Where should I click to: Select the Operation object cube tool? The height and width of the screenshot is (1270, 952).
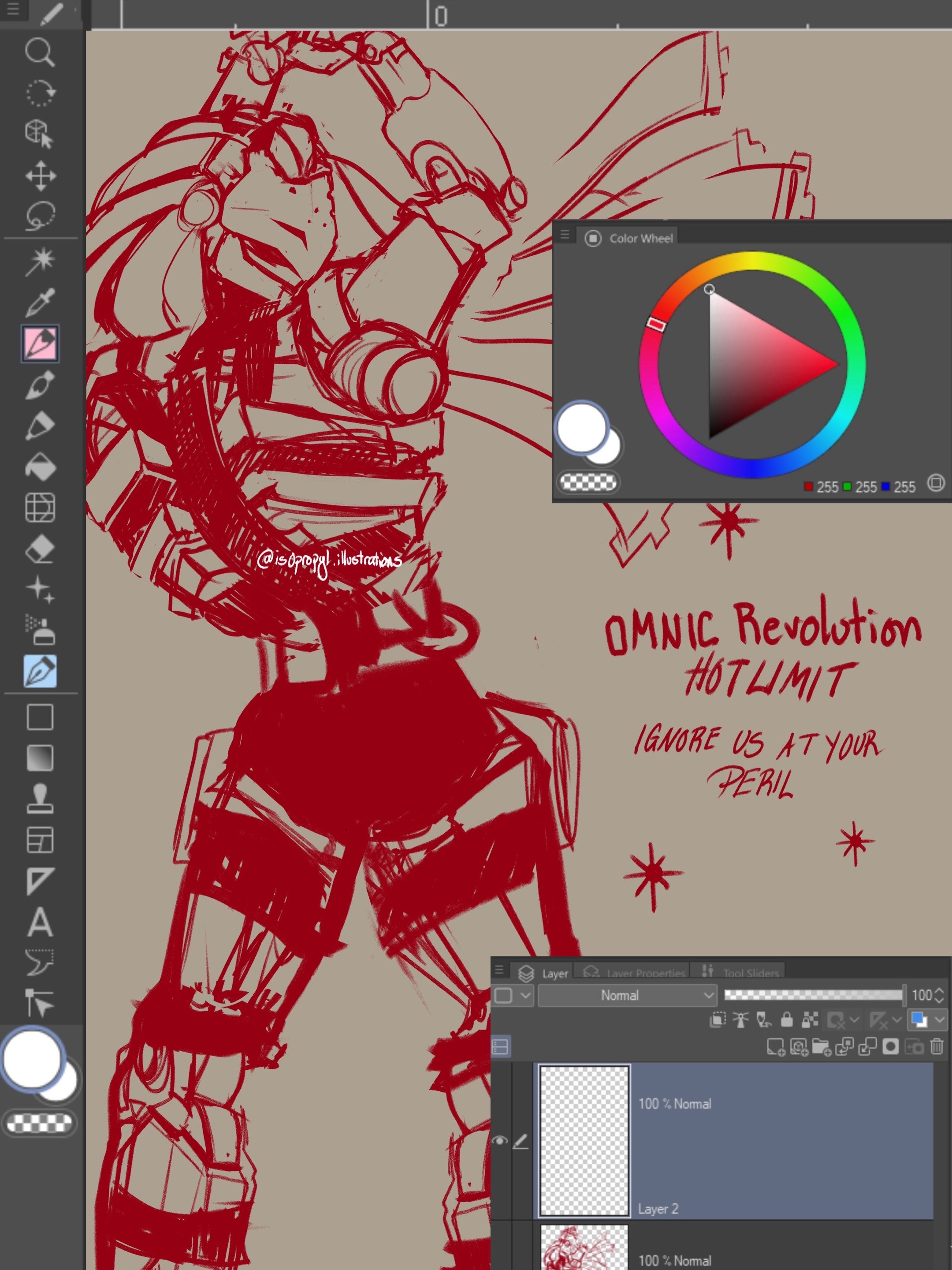(x=40, y=134)
